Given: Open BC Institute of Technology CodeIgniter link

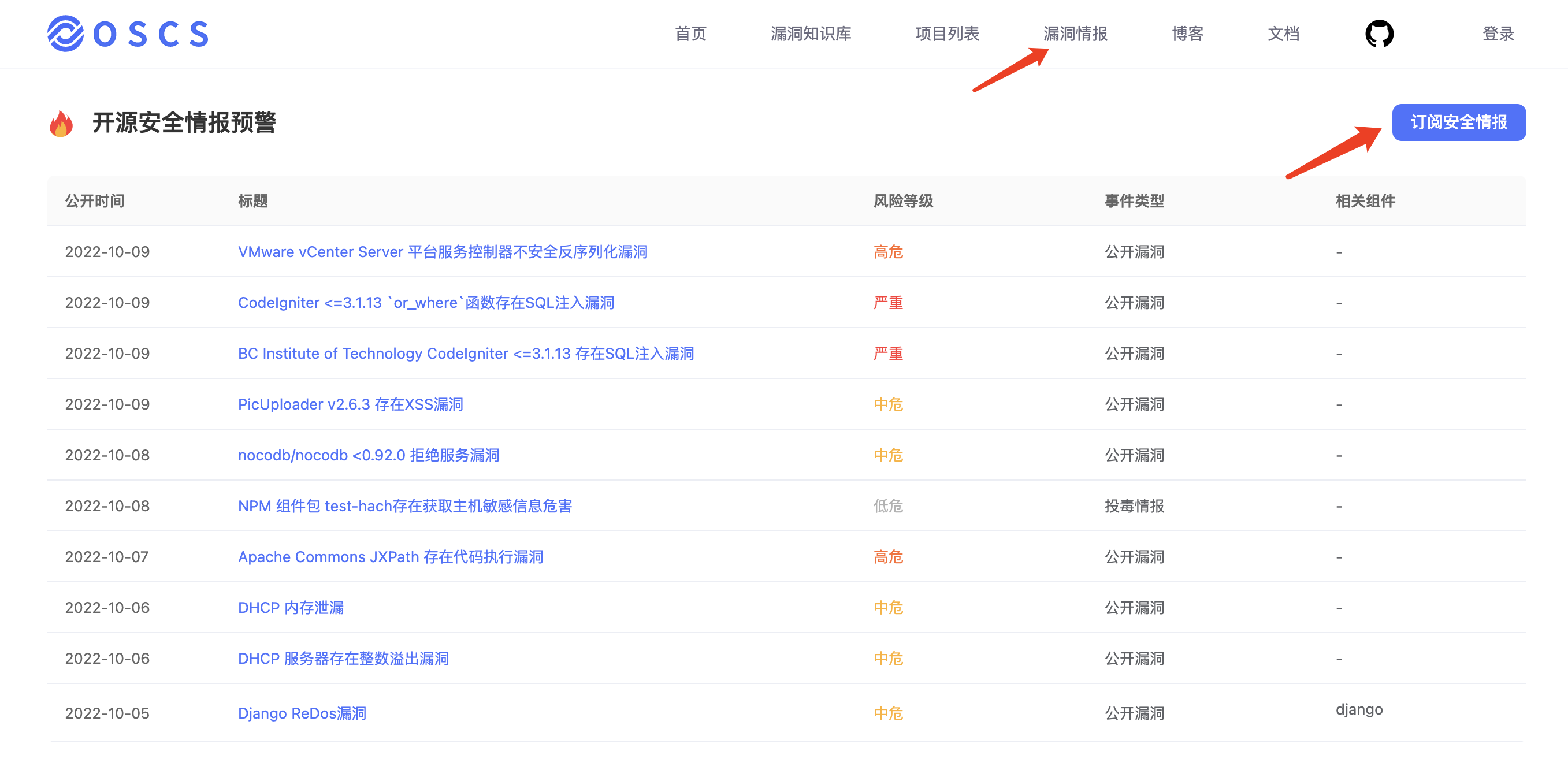Looking at the screenshot, I should tap(466, 354).
